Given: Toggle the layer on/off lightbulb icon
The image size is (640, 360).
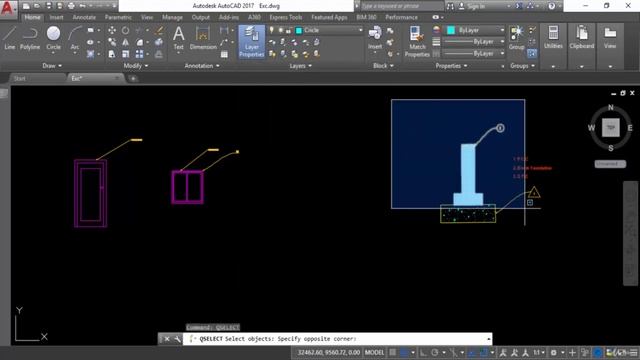Looking at the screenshot, I should [x=272, y=30].
